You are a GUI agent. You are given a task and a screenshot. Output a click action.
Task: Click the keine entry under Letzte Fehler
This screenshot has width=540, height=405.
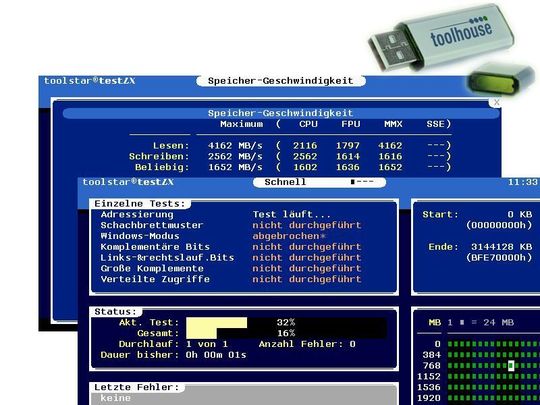115,398
